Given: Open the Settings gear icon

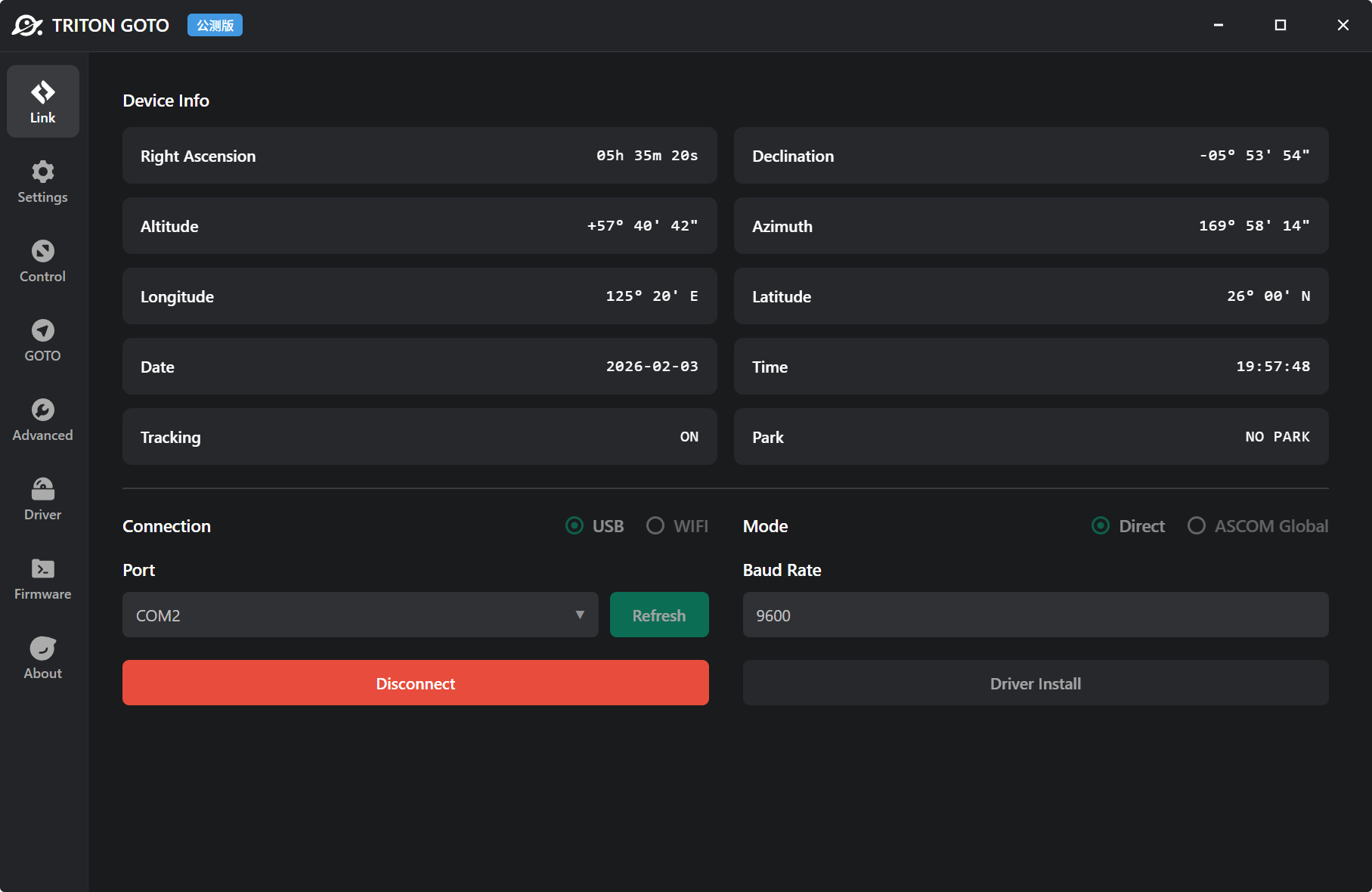Looking at the screenshot, I should [x=43, y=172].
